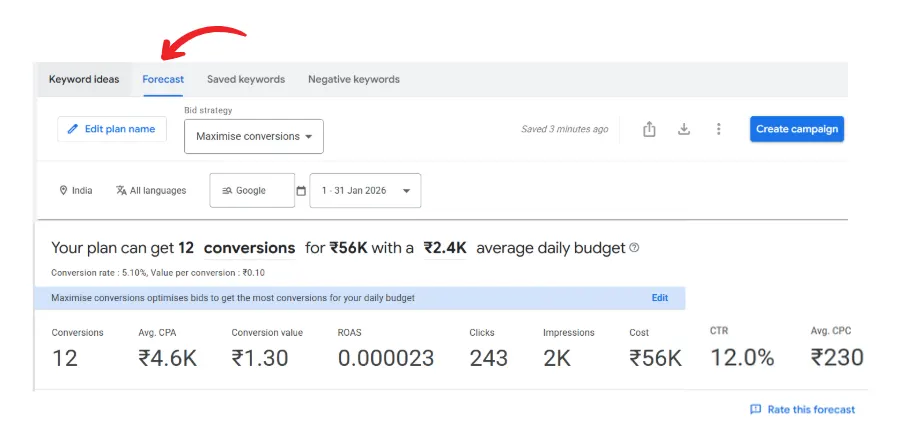Open the Saved keywords tab
The width and height of the screenshot is (901, 439).
pos(246,79)
